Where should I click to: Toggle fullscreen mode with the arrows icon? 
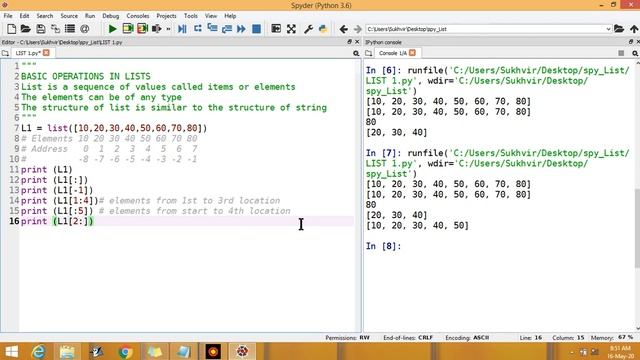[291, 29]
